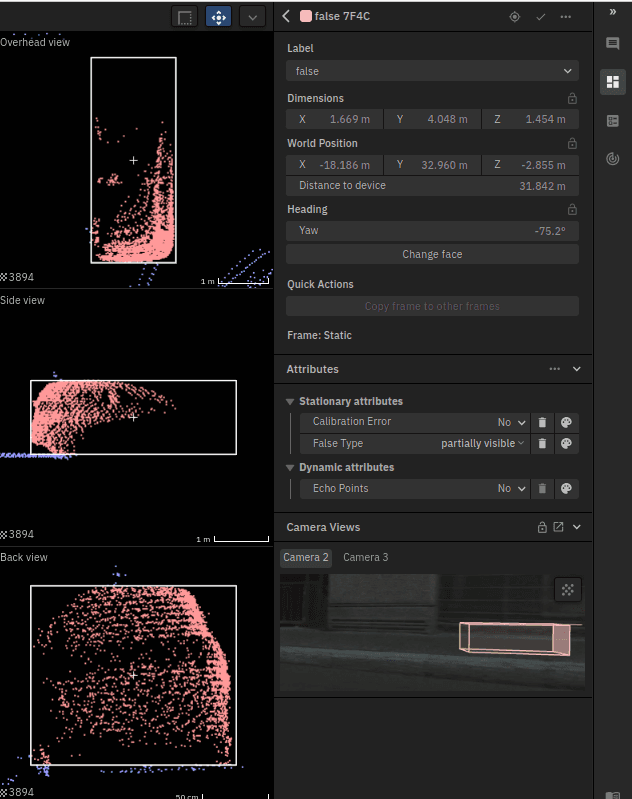Collapse the Camera Views section chevron
This screenshot has width=632, height=799.
(576, 527)
